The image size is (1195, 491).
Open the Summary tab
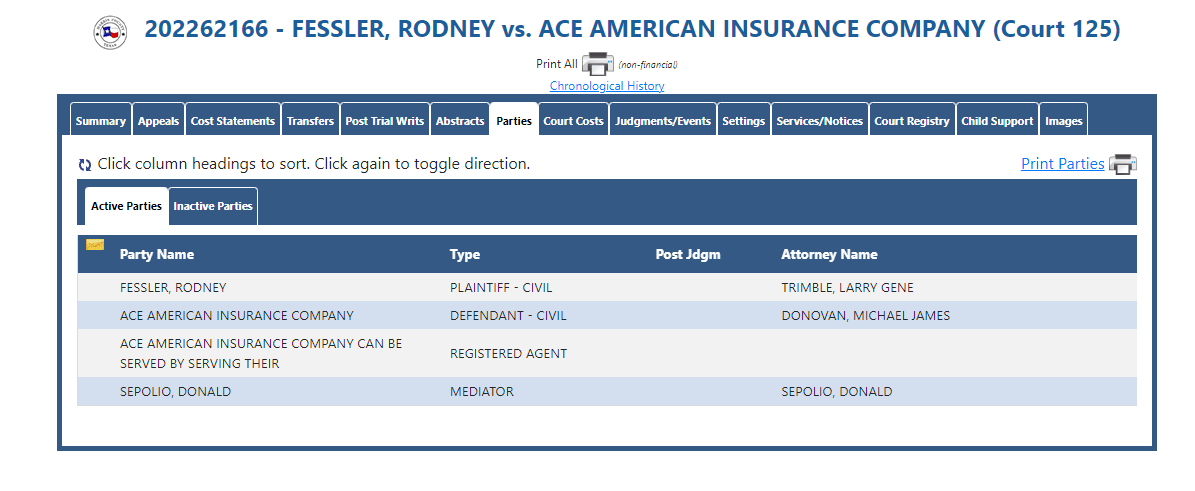pyautogui.click(x=101, y=121)
